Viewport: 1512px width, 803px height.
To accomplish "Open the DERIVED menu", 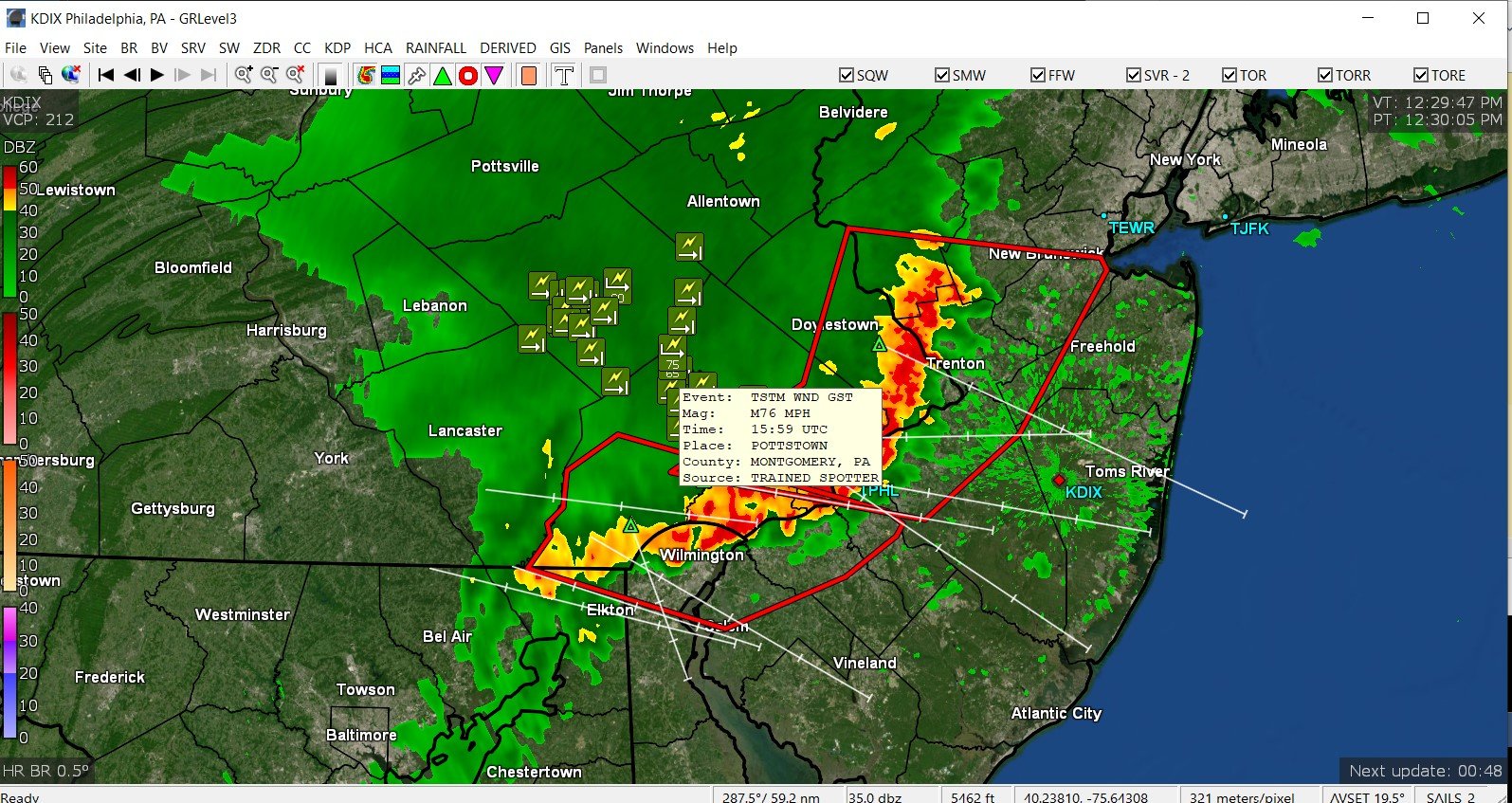I will 508,47.
